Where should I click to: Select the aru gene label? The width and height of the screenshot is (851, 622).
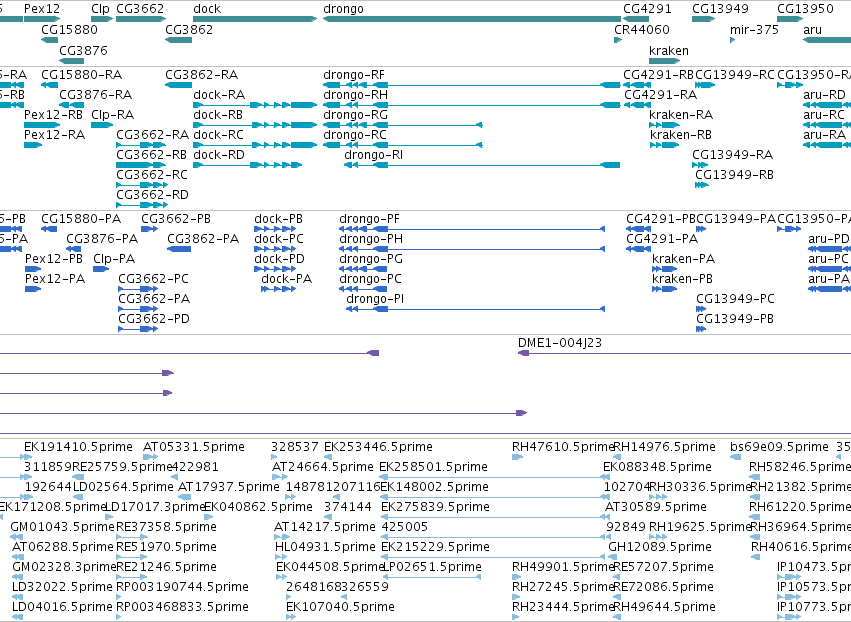812,29
